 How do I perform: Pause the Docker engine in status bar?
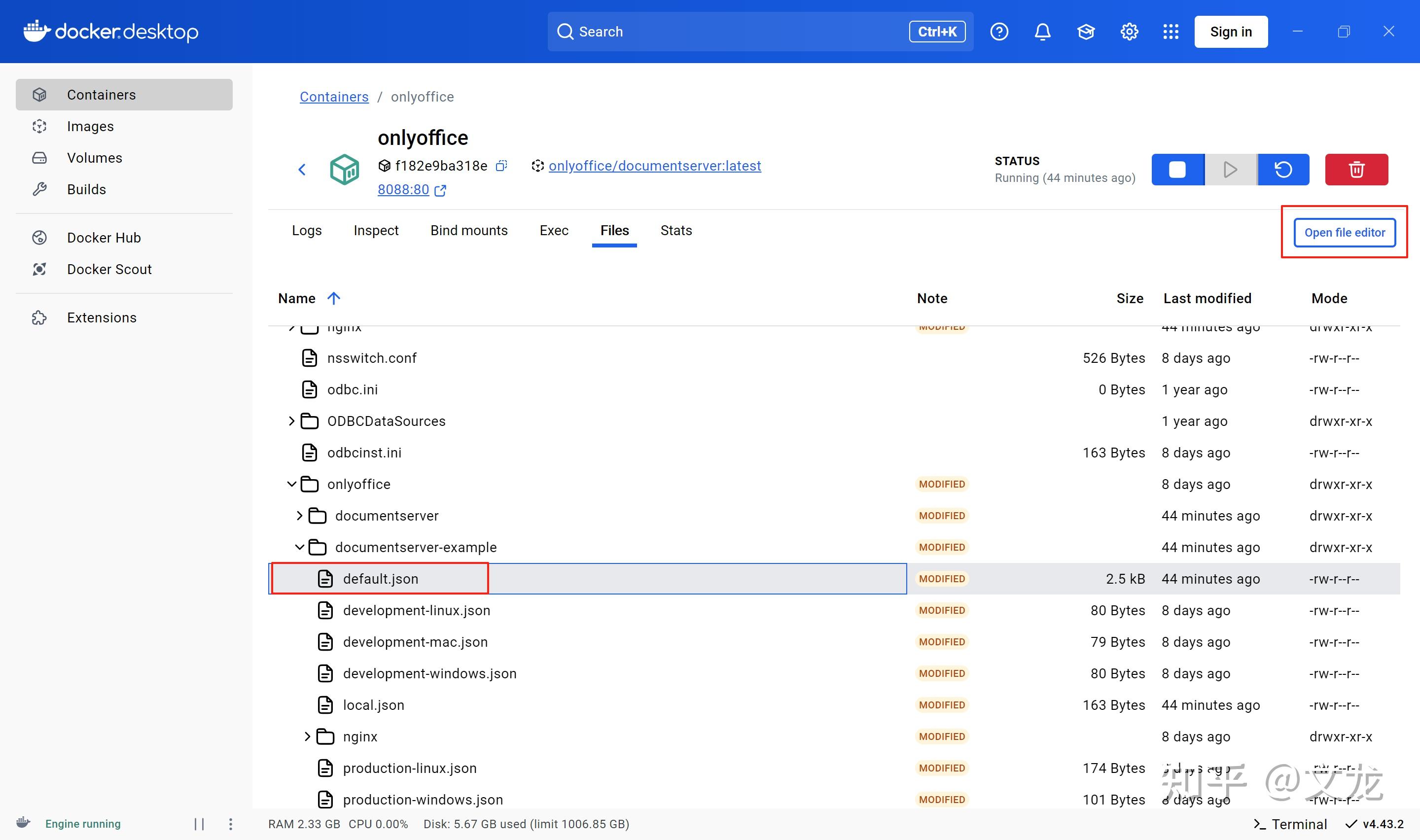coord(199,824)
